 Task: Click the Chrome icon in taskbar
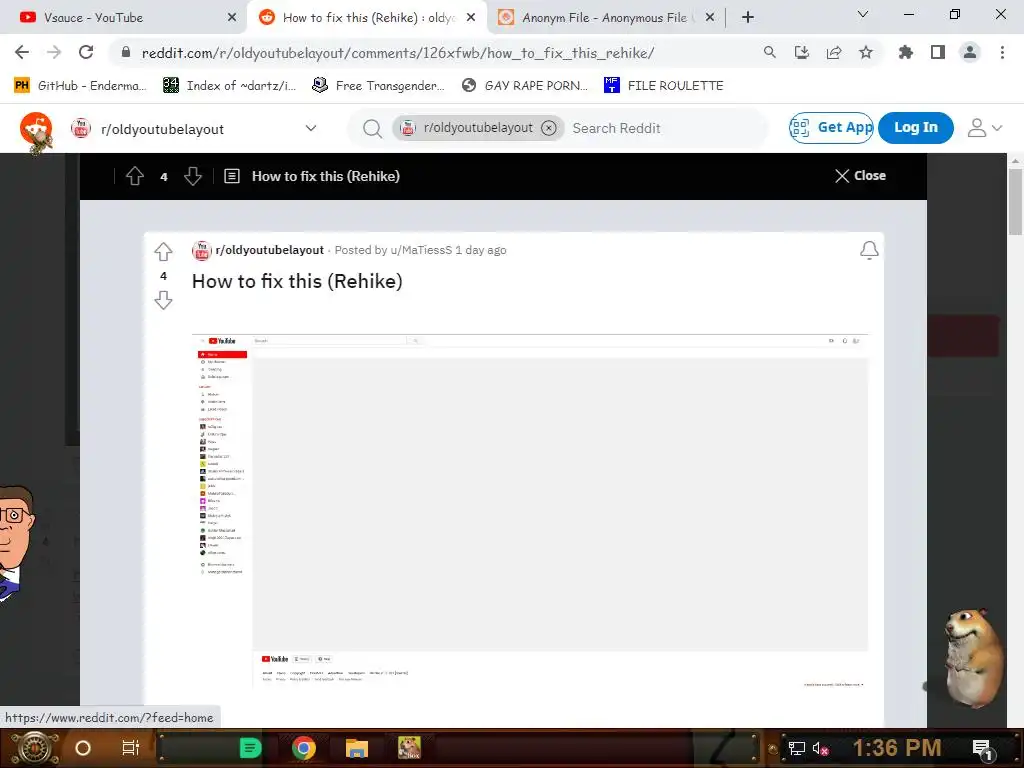click(x=304, y=748)
